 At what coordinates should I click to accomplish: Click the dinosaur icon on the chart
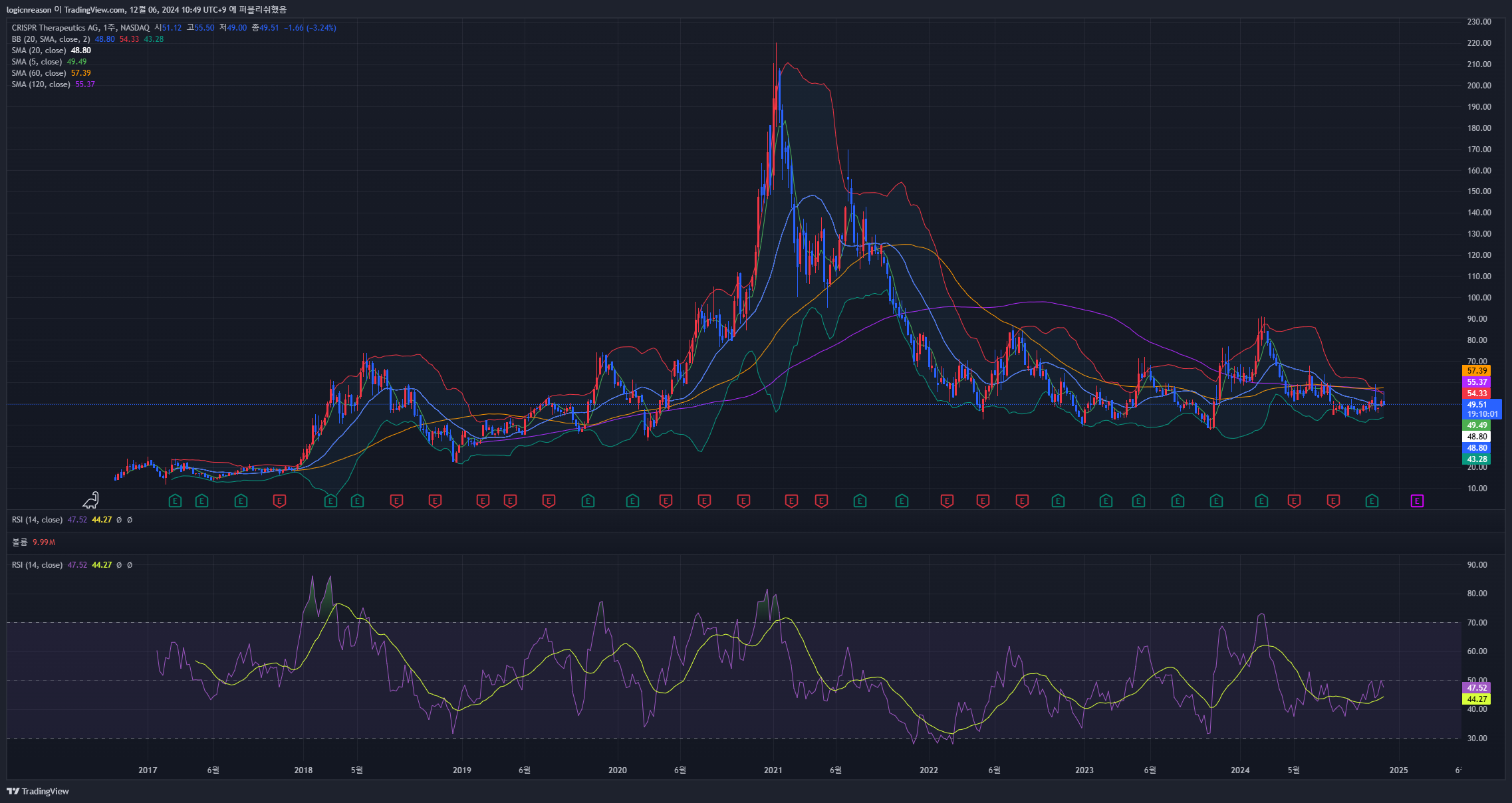click(91, 500)
